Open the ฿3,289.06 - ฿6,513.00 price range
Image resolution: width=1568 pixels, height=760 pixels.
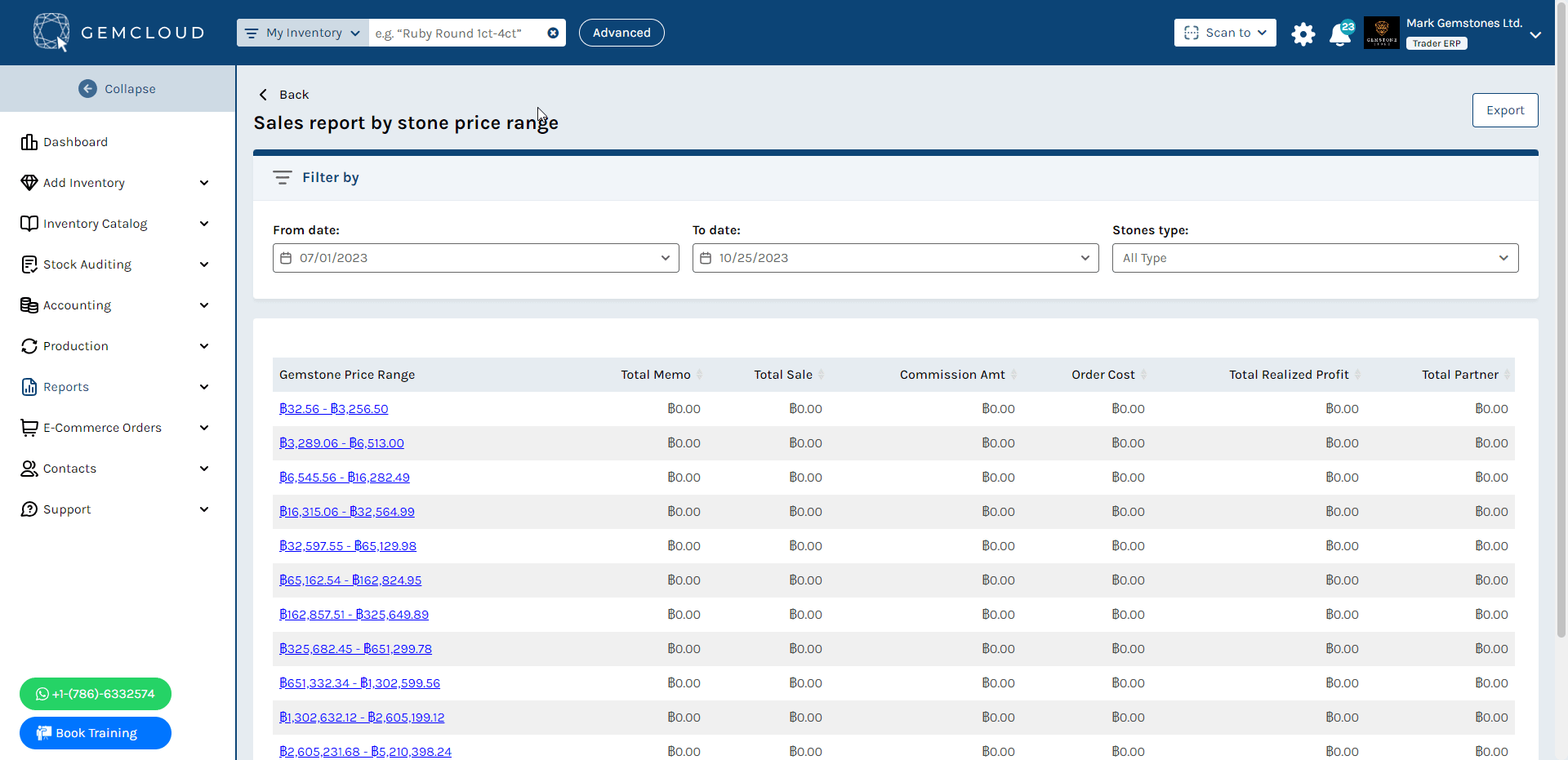341,443
